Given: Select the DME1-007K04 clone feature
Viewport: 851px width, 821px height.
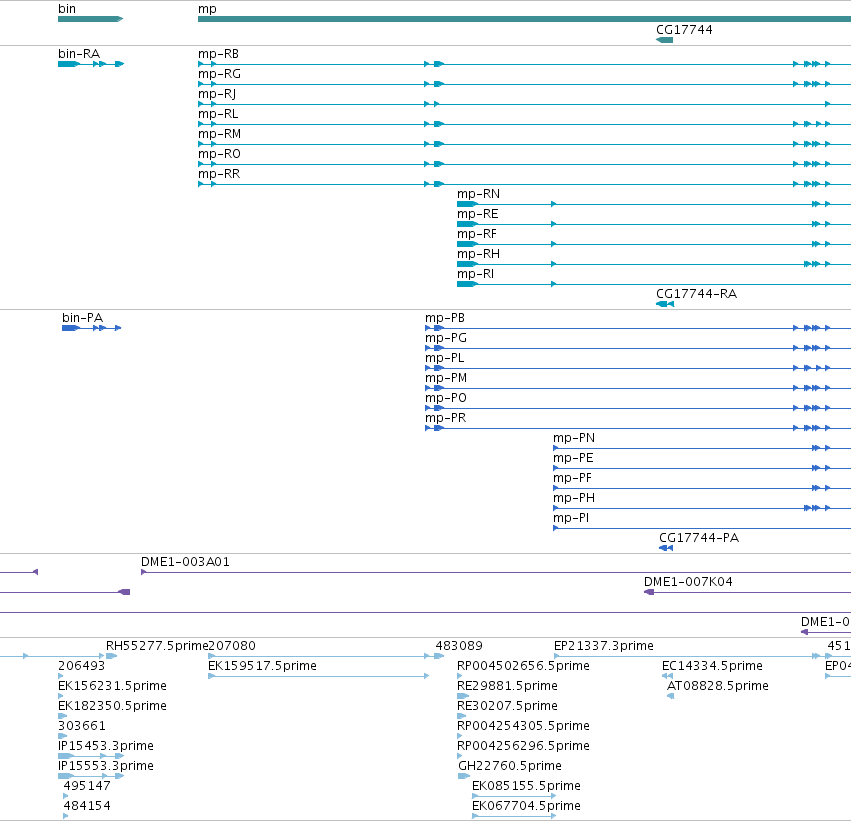Looking at the screenshot, I should [688, 582].
